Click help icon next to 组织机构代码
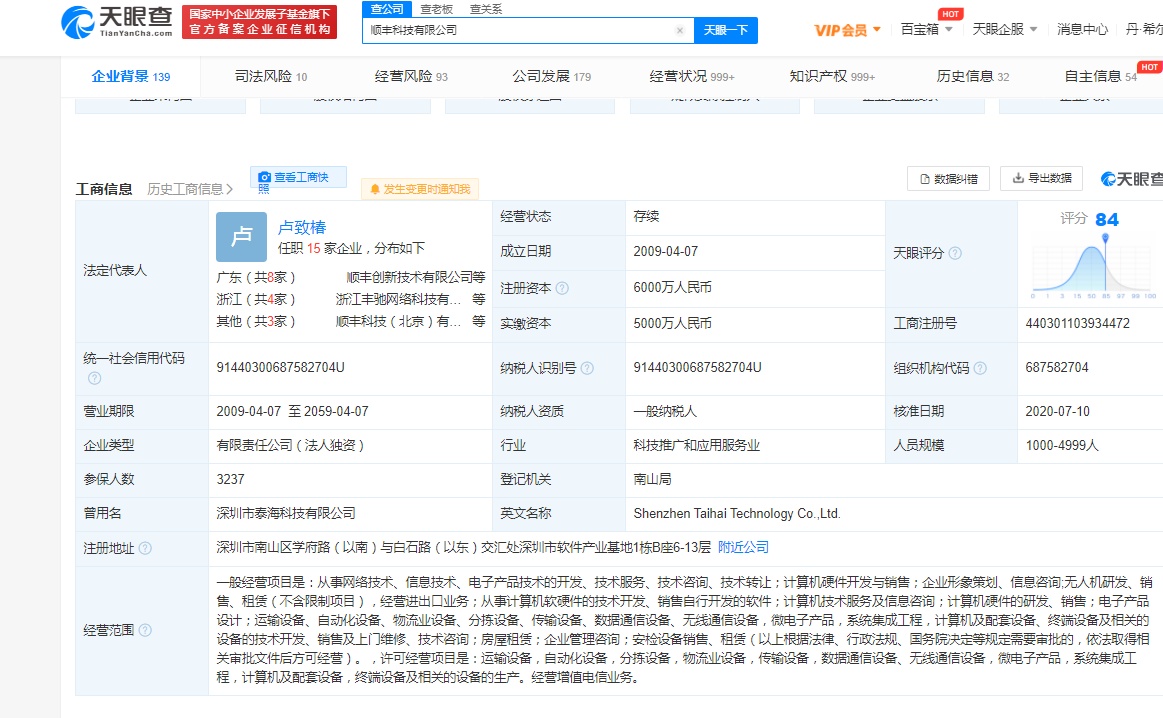This screenshot has width=1163, height=718. [980, 368]
